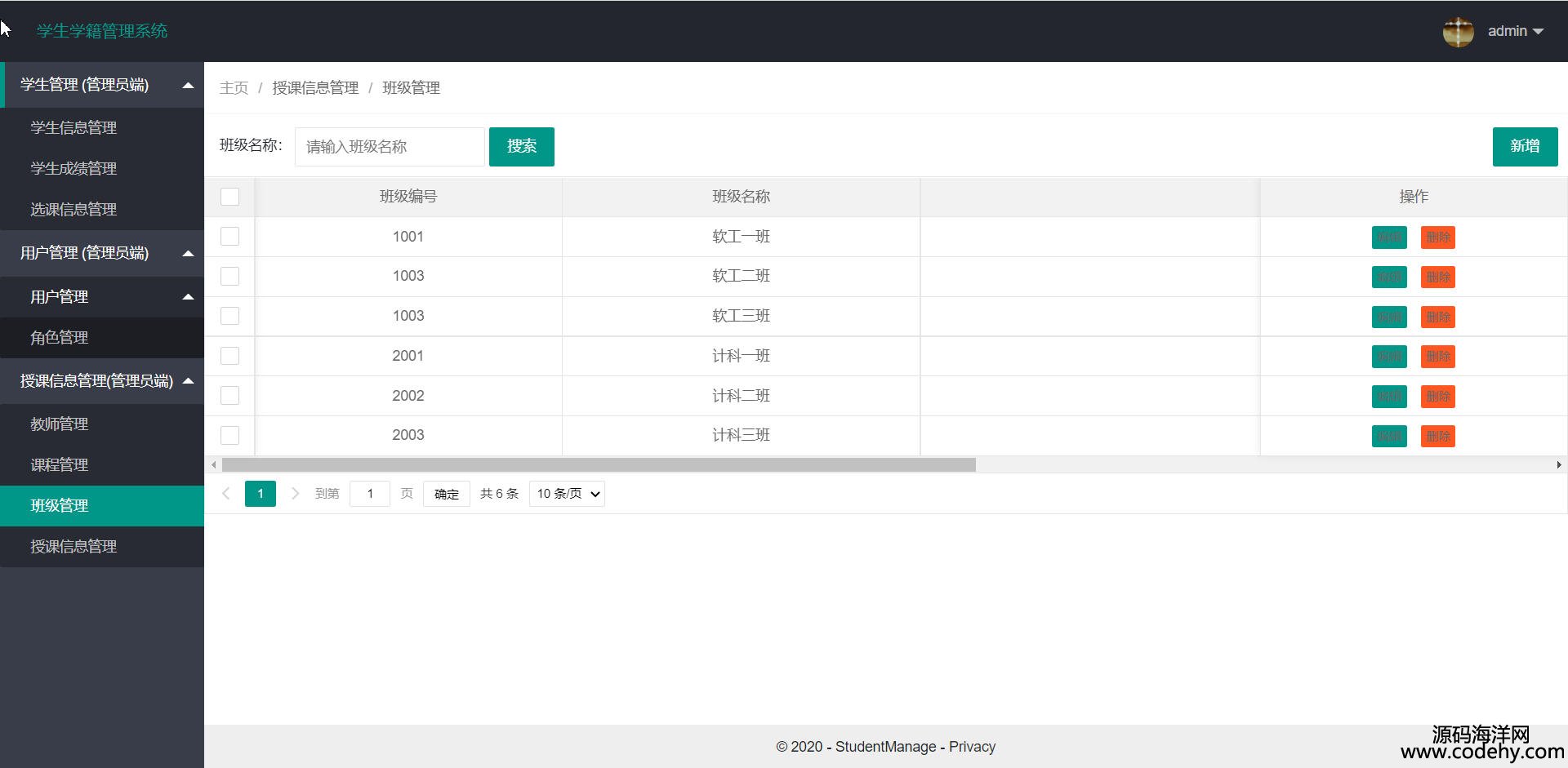
Task: Open the 10 条/页 page size dropdown
Action: point(567,494)
